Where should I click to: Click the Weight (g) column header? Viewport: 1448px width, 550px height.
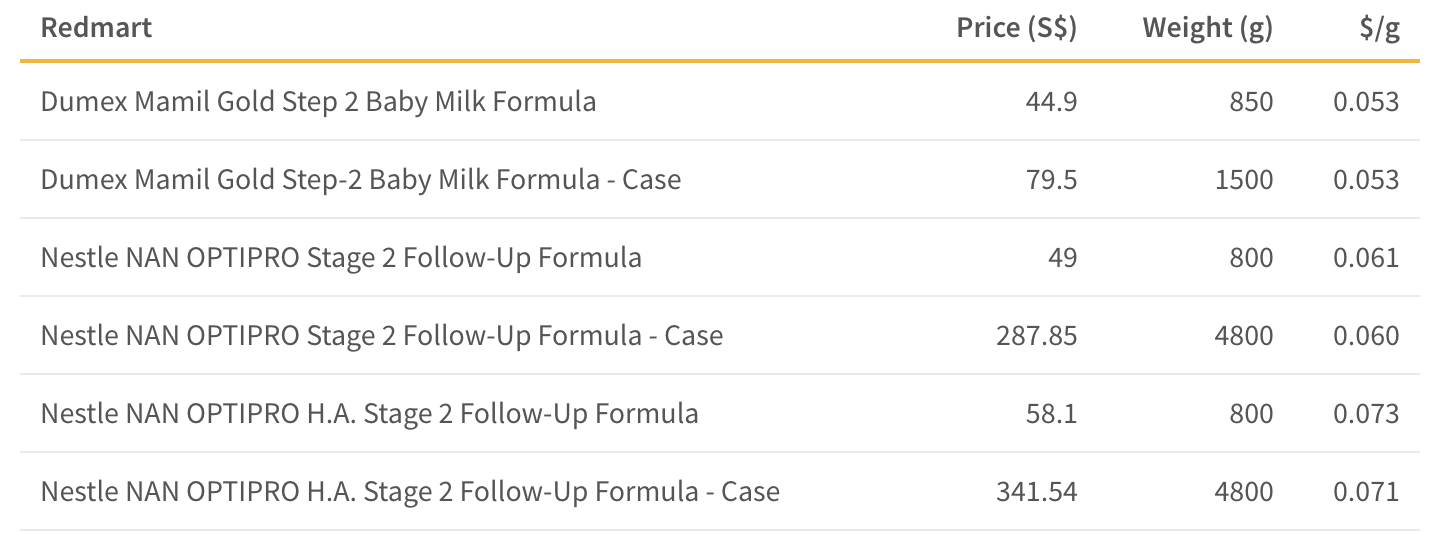[1207, 28]
